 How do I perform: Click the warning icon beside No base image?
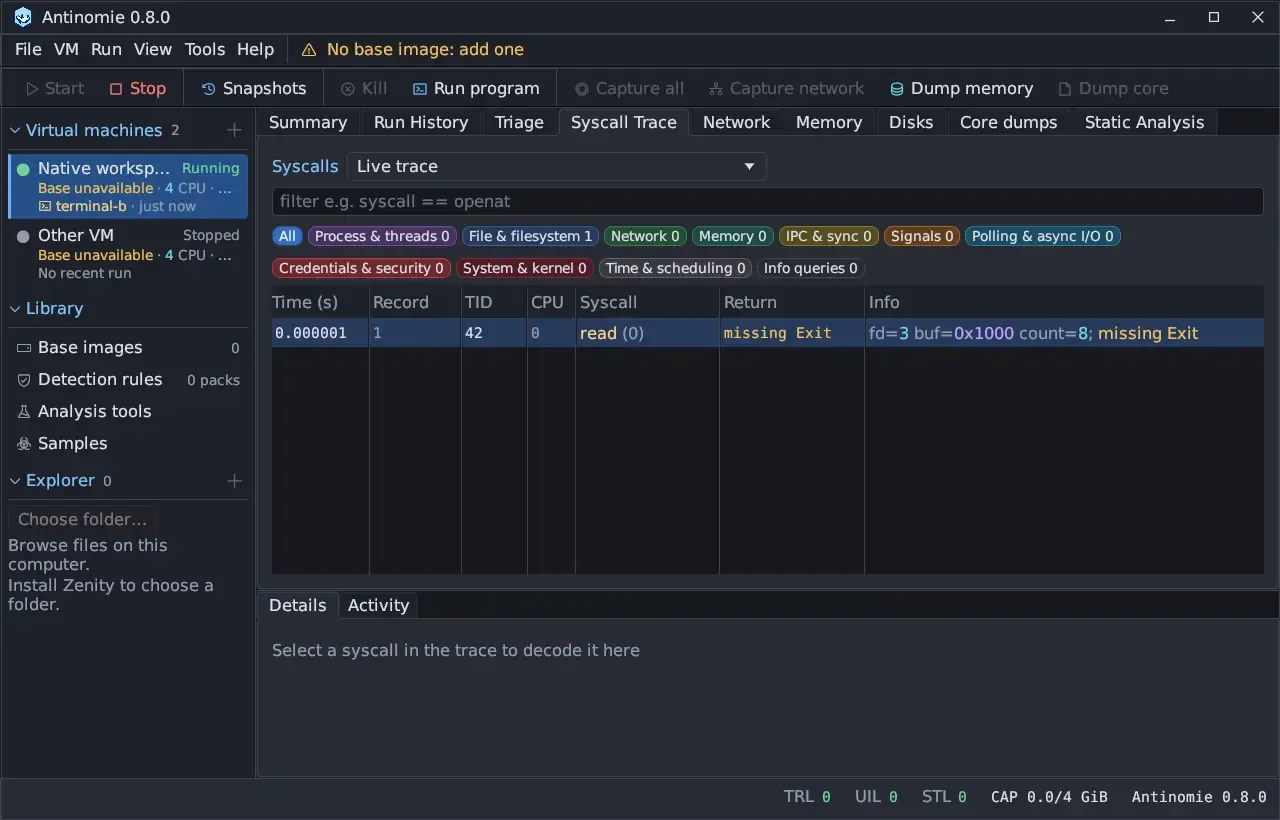click(309, 50)
